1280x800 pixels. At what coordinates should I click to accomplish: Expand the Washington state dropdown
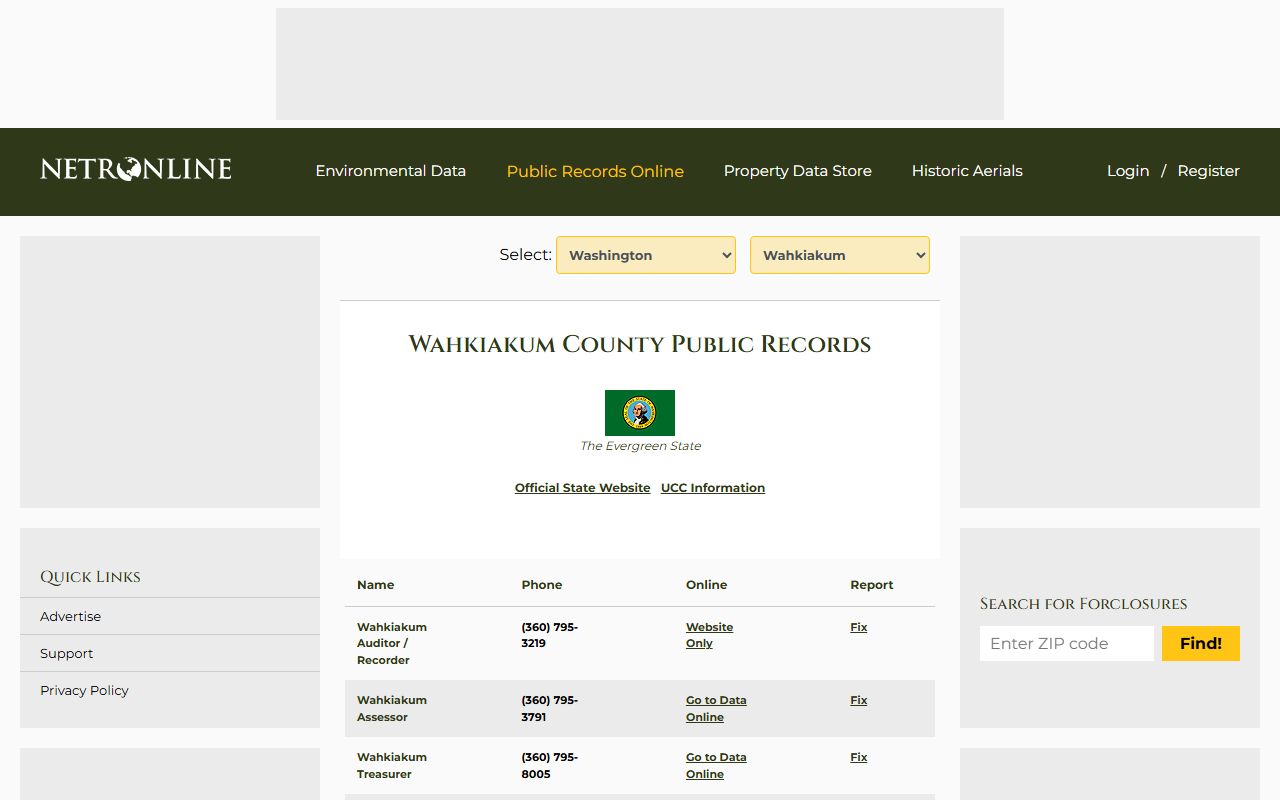coord(646,255)
